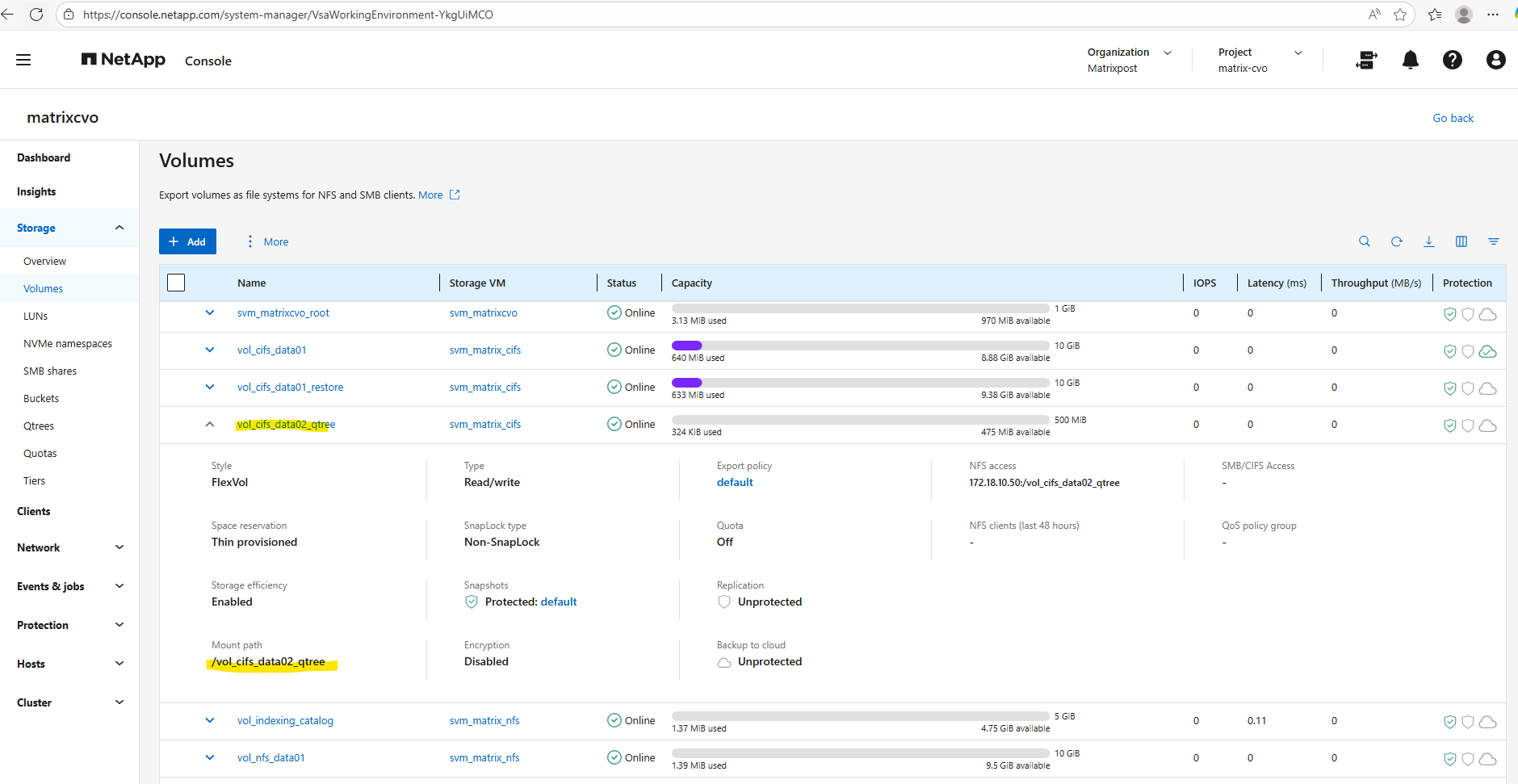Click the Add volume button
Viewport: 1518px width, 784px height.
pyautogui.click(x=187, y=241)
